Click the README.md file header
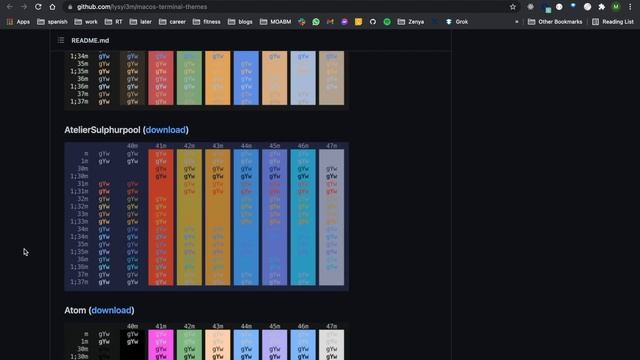The width and height of the screenshot is (640, 360). (x=90, y=40)
